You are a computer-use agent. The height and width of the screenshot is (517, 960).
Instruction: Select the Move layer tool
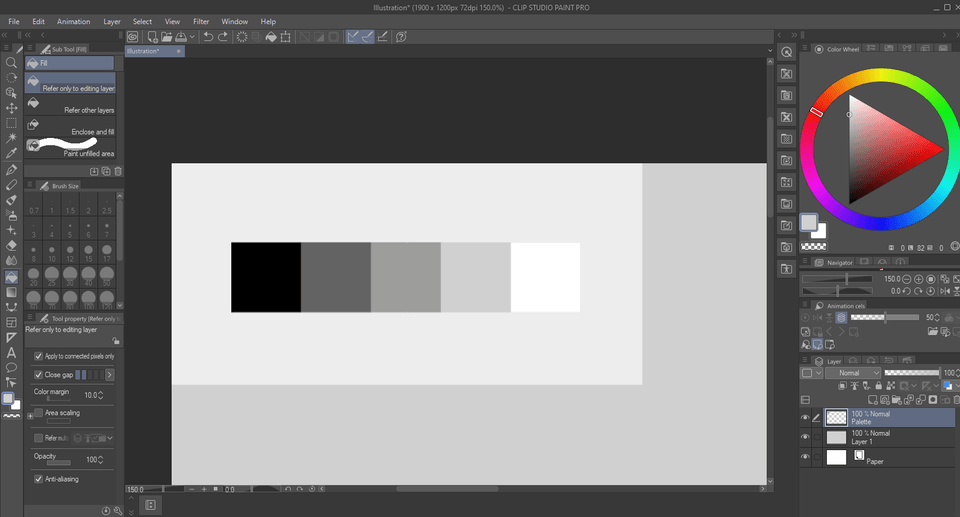click(11, 107)
